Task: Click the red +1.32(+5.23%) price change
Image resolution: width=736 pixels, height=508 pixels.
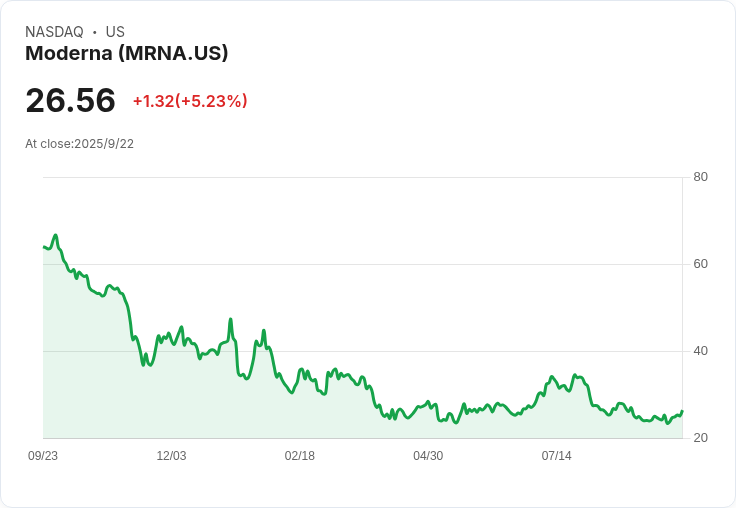Action: [190, 101]
